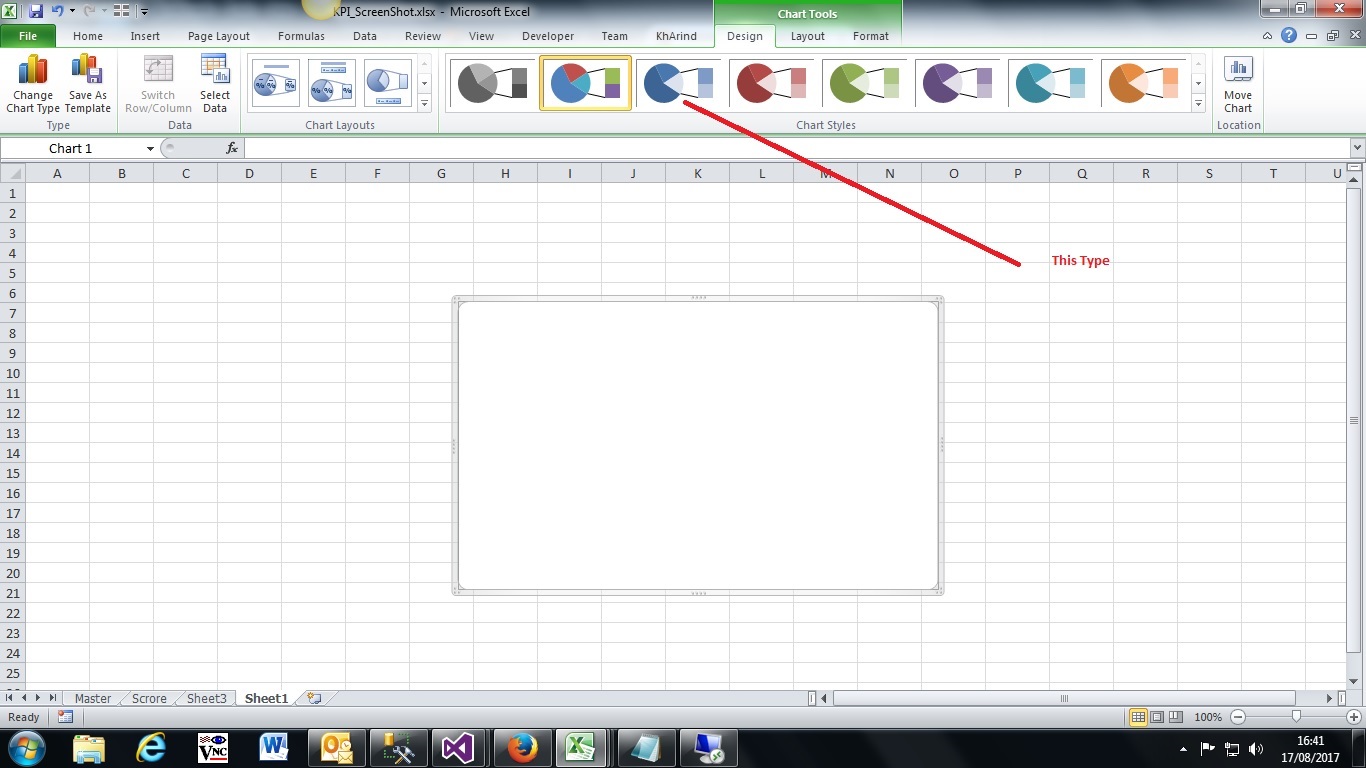Save the workbook from Quick Access Toolbar
The width and height of the screenshot is (1366, 768).
(36, 12)
